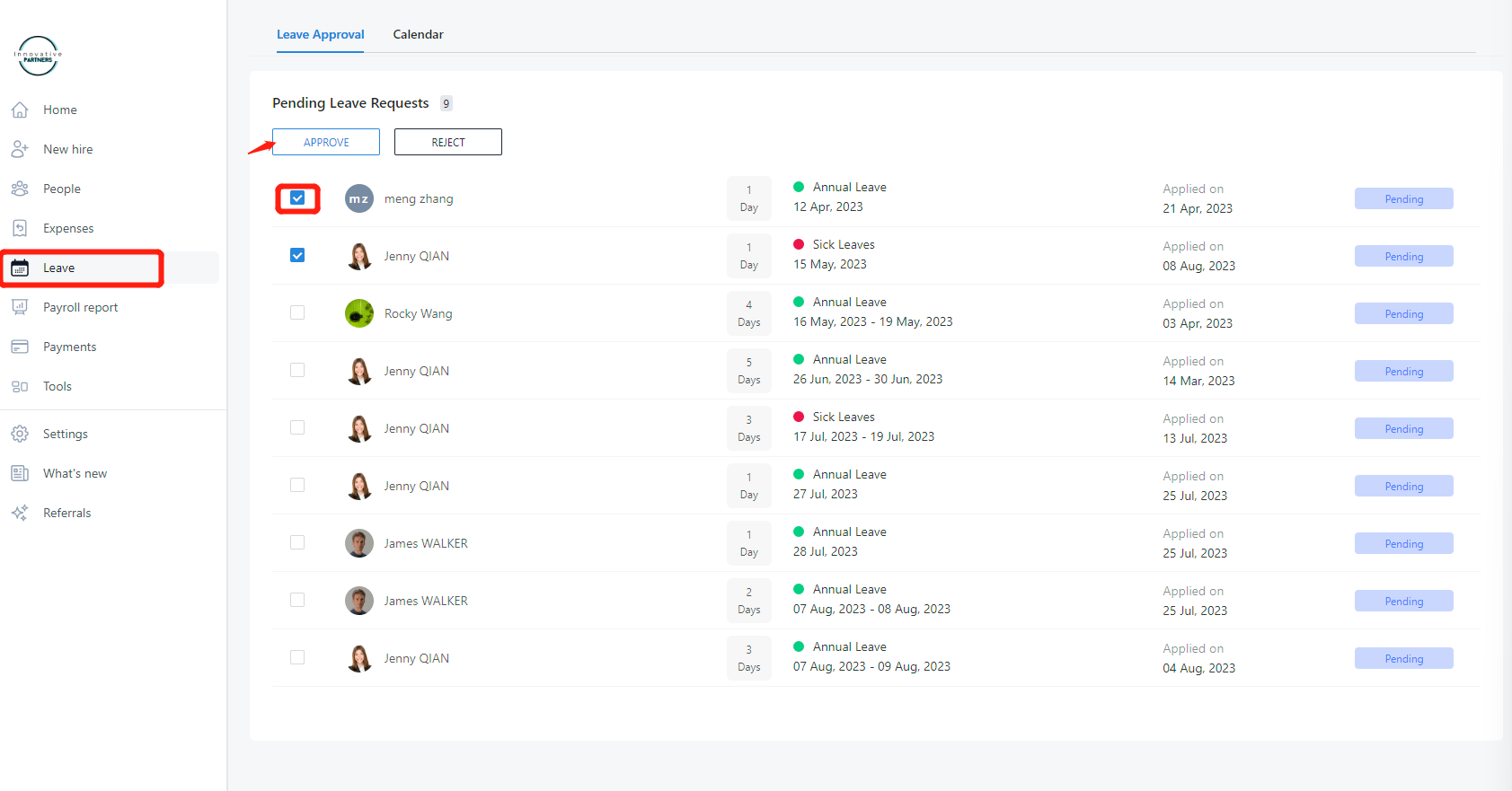Tick the checkbox for Rocky Wang's request

tap(297, 312)
